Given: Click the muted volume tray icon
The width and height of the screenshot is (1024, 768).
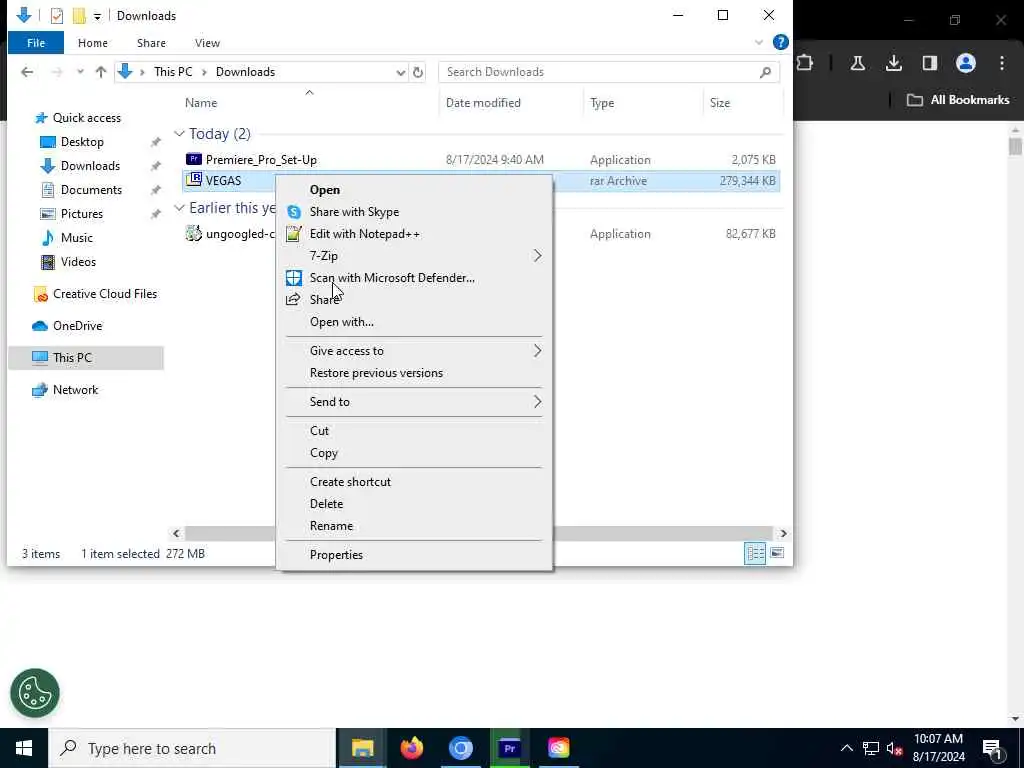Looking at the screenshot, I should point(894,749).
